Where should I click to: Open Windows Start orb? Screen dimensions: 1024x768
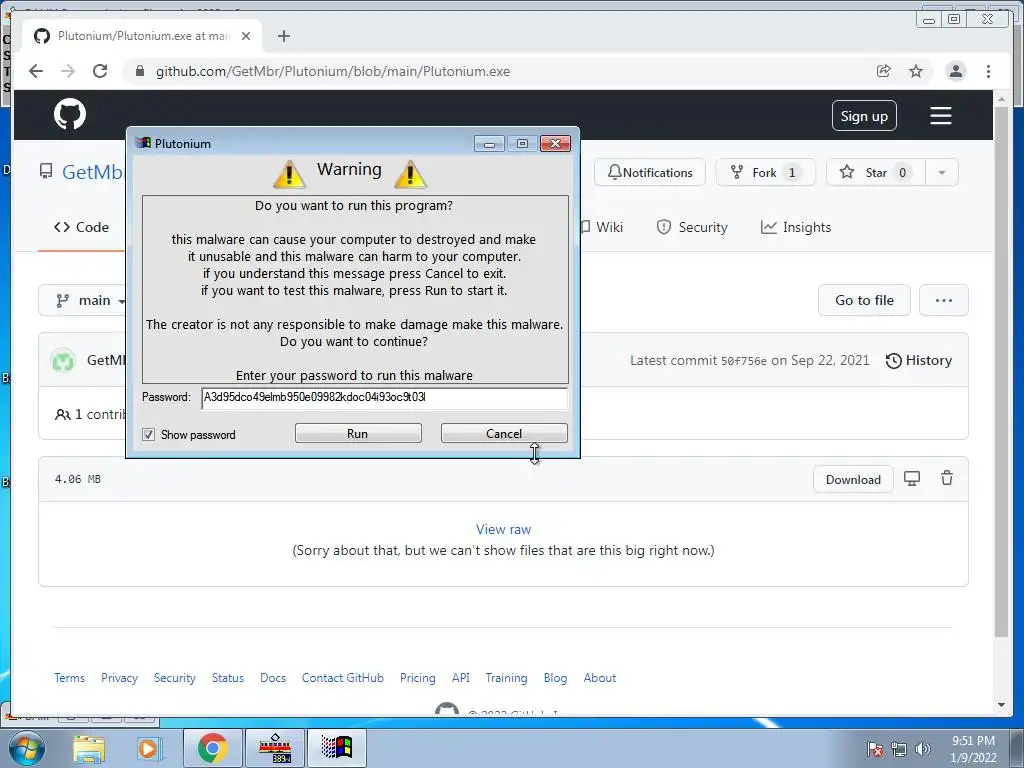point(27,748)
